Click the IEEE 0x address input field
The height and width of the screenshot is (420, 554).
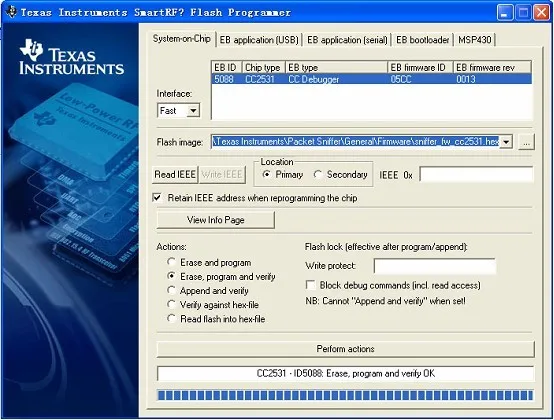[x=476, y=174]
